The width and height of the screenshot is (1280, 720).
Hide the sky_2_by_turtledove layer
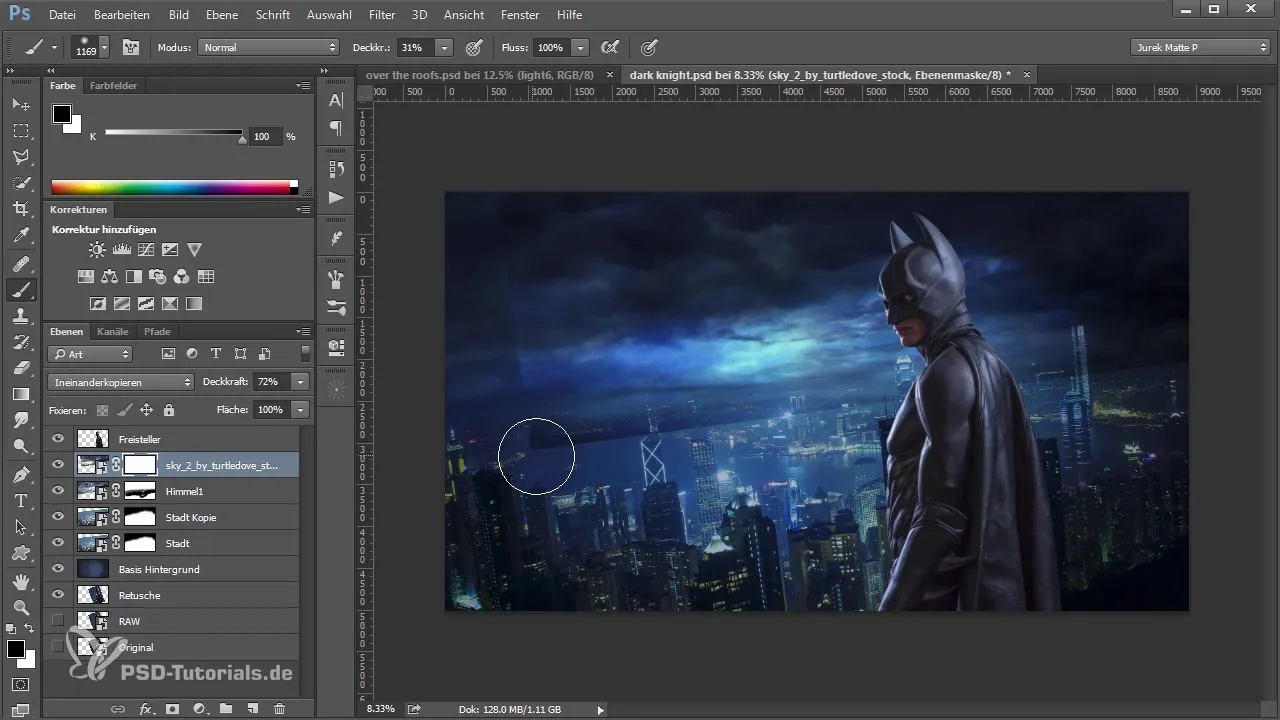click(x=58, y=465)
